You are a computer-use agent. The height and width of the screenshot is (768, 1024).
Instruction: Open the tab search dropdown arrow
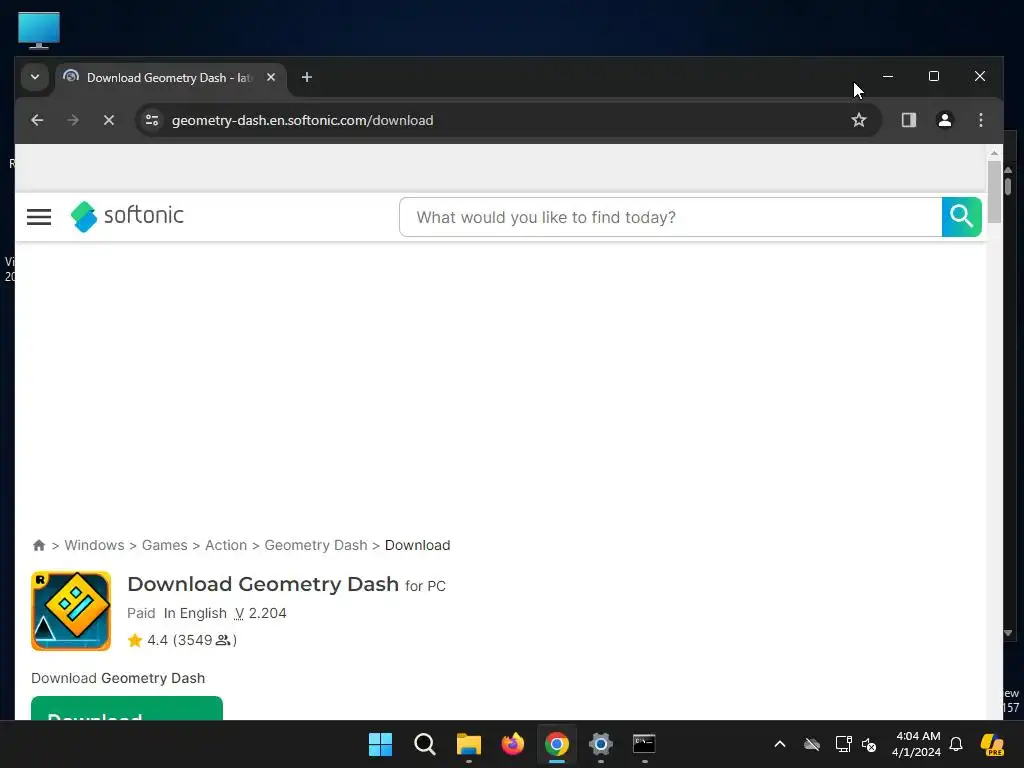[x=35, y=77]
